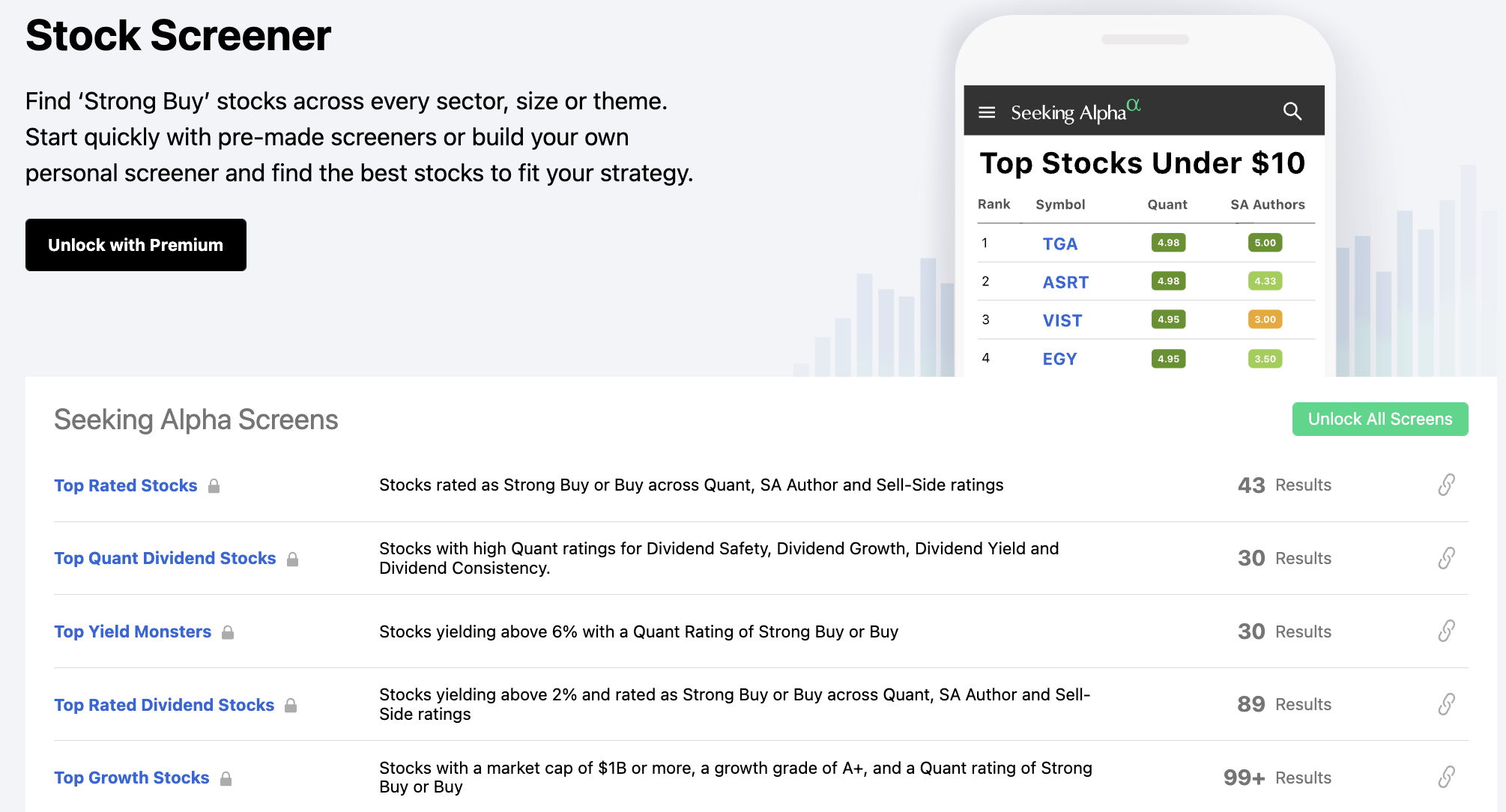This screenshot has height=812, width=1506.
Task: Click the Unlock All Screens button
Action: coord(1379,419)
